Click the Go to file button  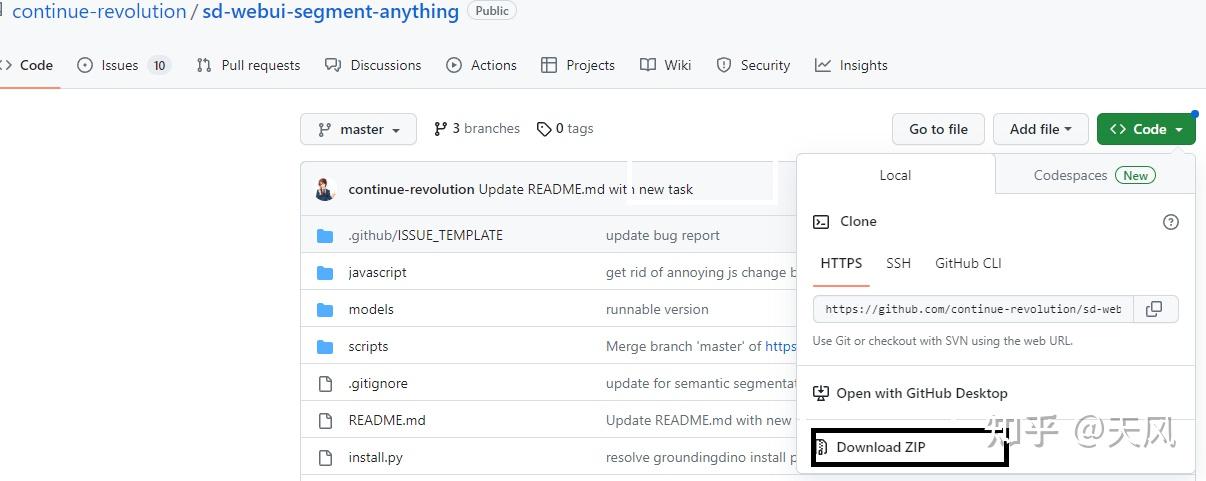(x=938, y=129)
